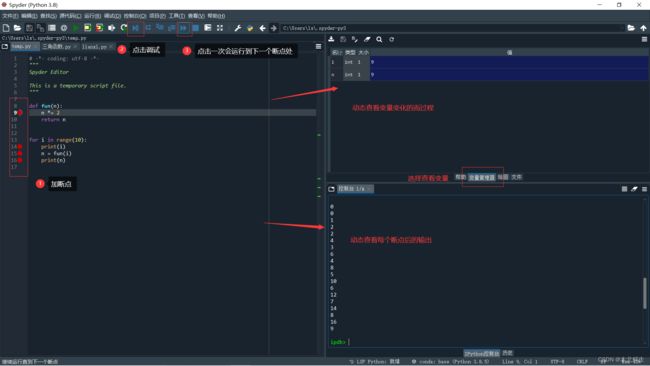Refresh variables with the circular arrow icon

coord(391,39)
